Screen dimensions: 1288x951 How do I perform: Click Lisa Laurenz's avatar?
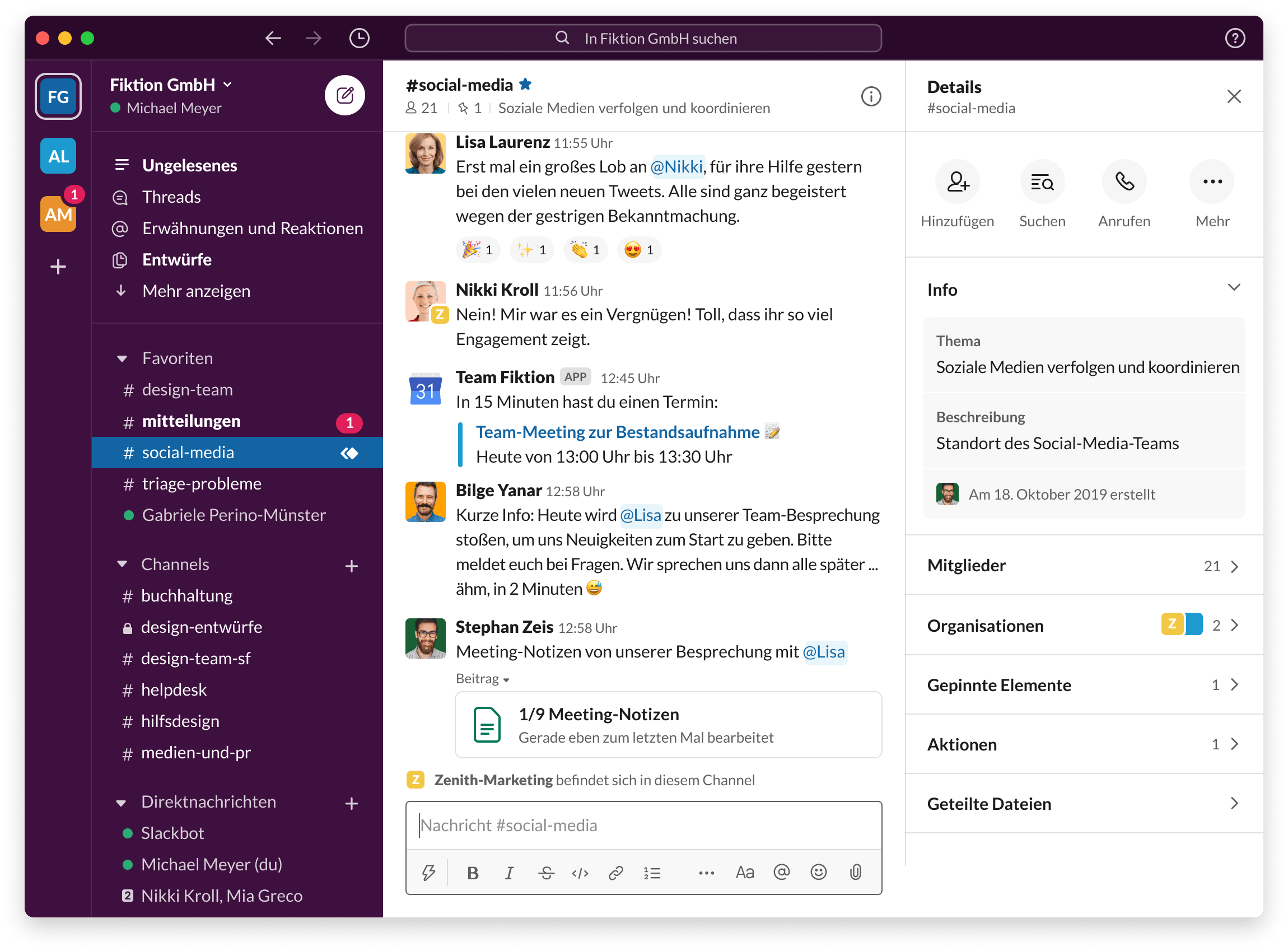(425, 153)
